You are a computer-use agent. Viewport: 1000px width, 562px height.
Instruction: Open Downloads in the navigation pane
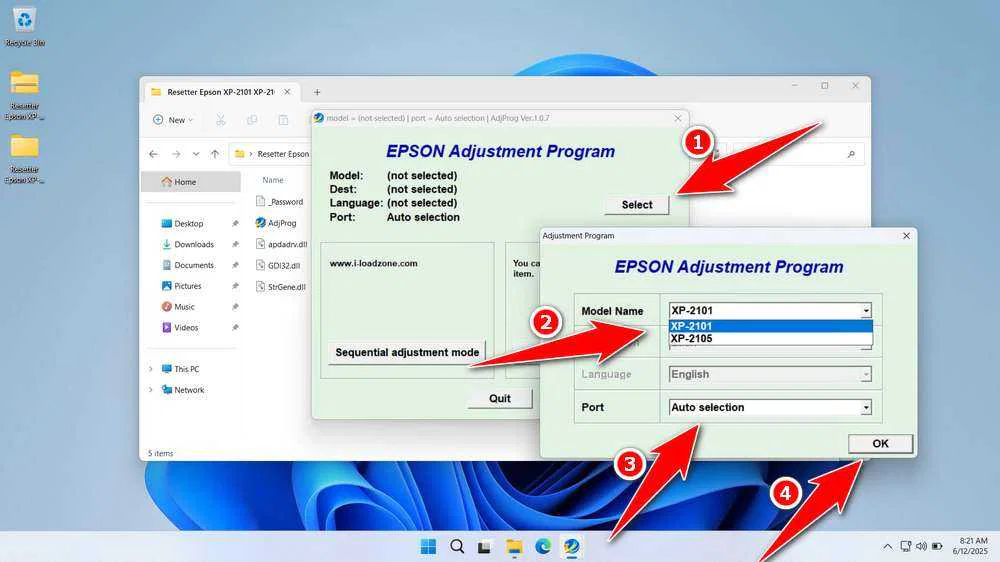pos(194,244)
